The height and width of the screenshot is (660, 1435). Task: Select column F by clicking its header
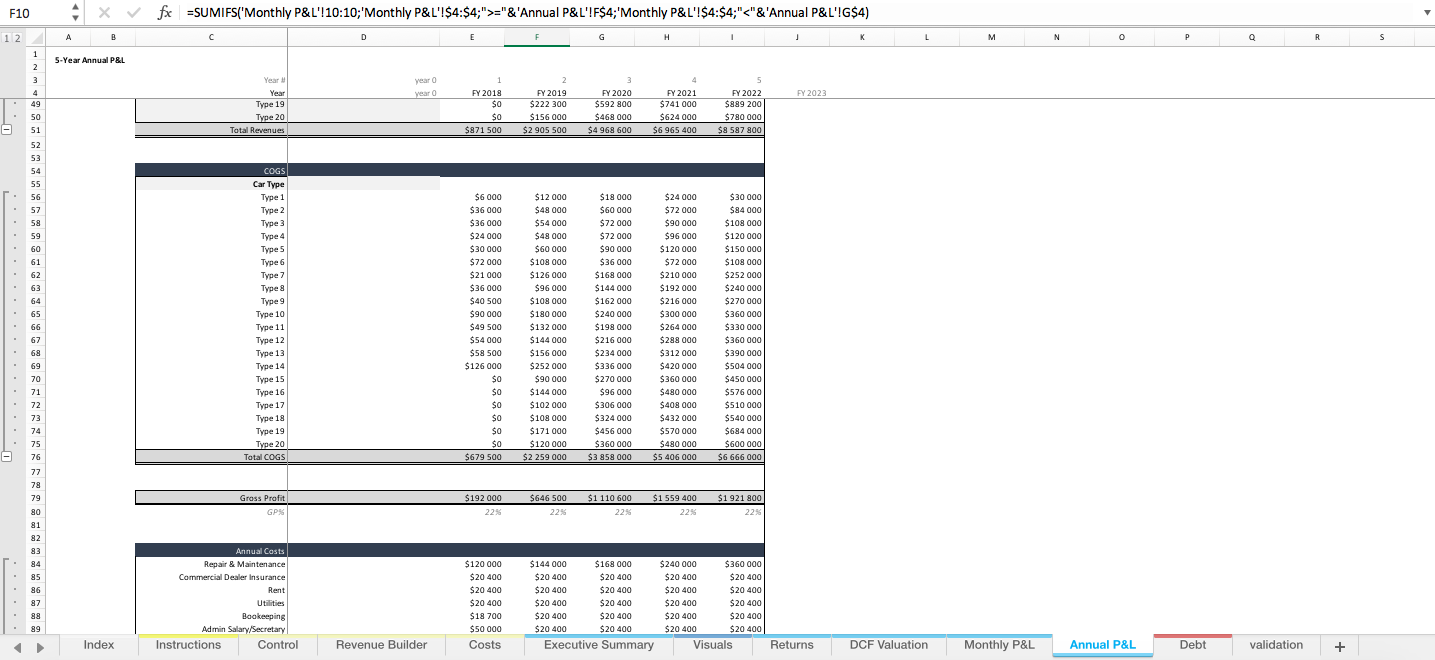pyautogui.click(x=537, y=36)
